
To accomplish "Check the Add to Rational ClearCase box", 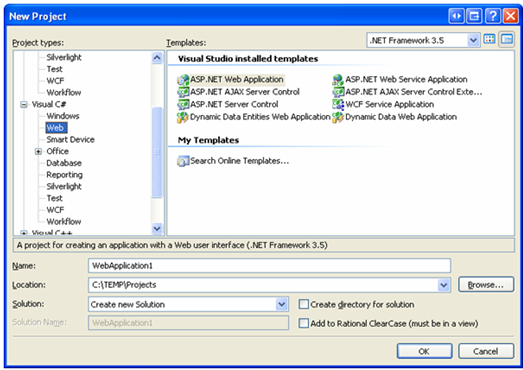I will tap(304, 323).
